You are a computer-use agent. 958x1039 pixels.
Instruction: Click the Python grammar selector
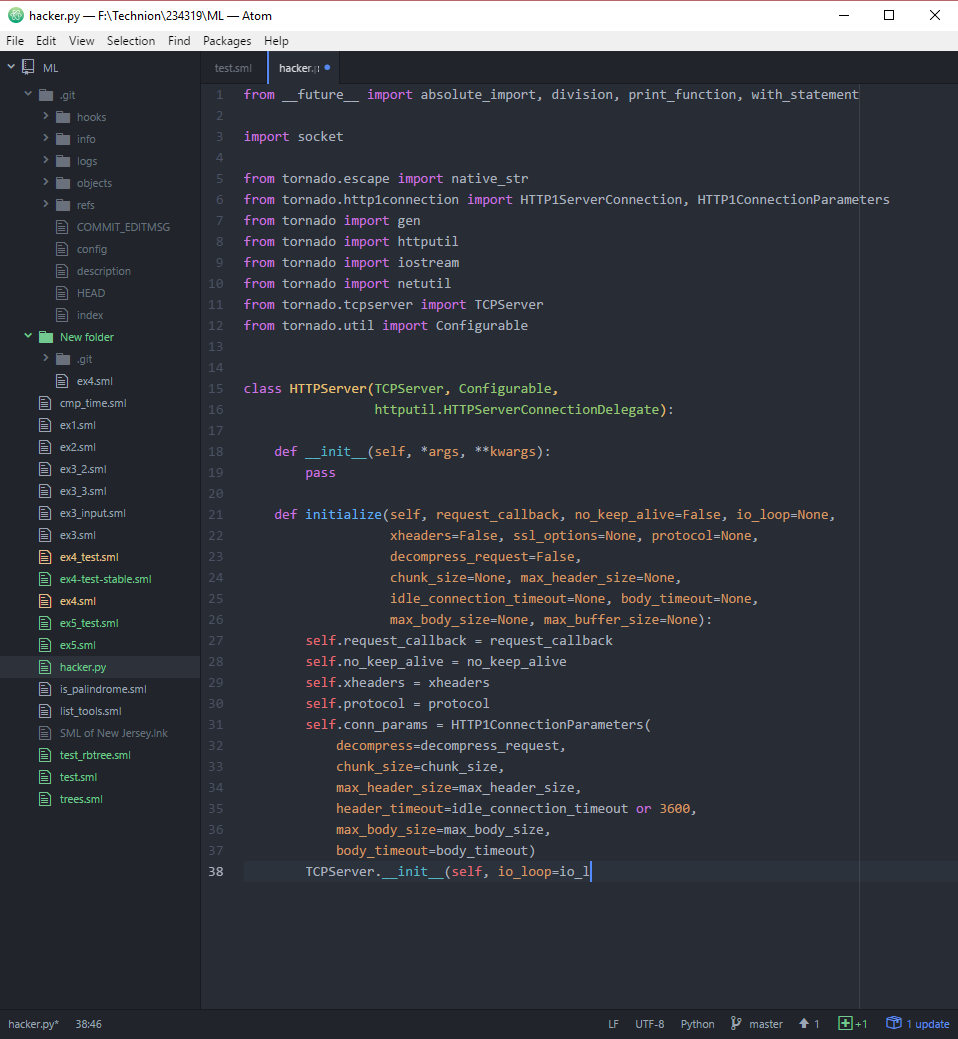(698, 1024)
